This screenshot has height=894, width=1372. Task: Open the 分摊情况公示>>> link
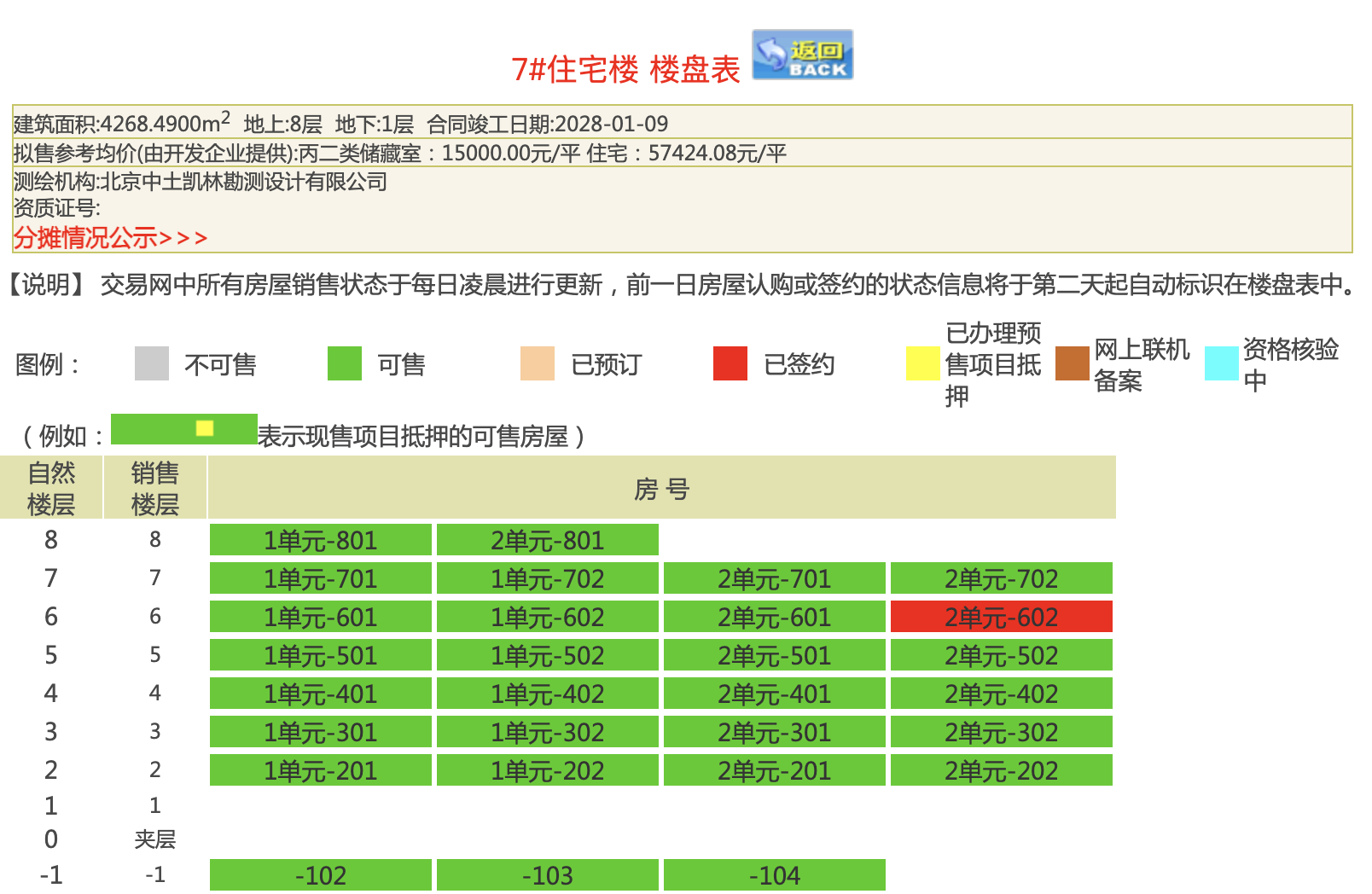[x=110, y=237]
